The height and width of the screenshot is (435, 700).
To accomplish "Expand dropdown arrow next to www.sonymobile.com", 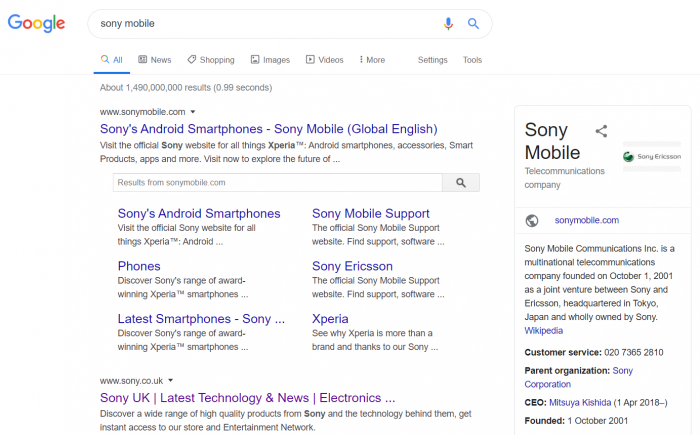I will tap(193, 112).
